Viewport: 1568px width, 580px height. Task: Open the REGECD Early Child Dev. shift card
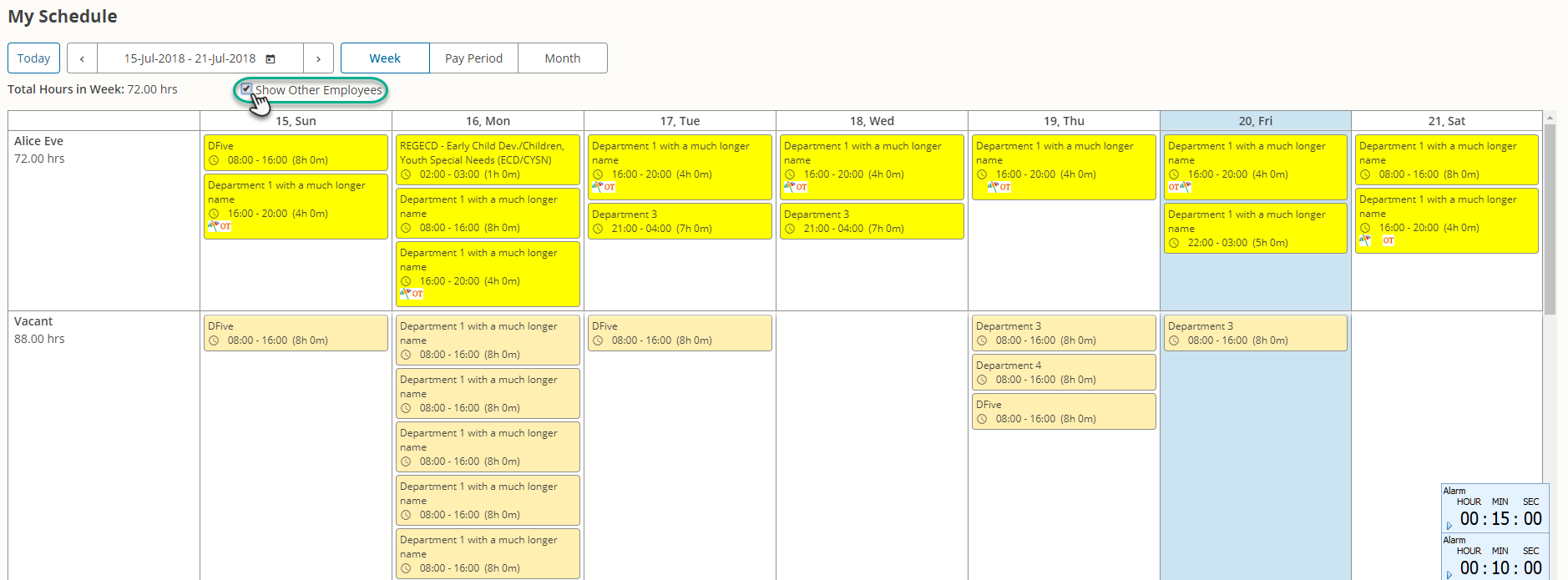point(488,160)
